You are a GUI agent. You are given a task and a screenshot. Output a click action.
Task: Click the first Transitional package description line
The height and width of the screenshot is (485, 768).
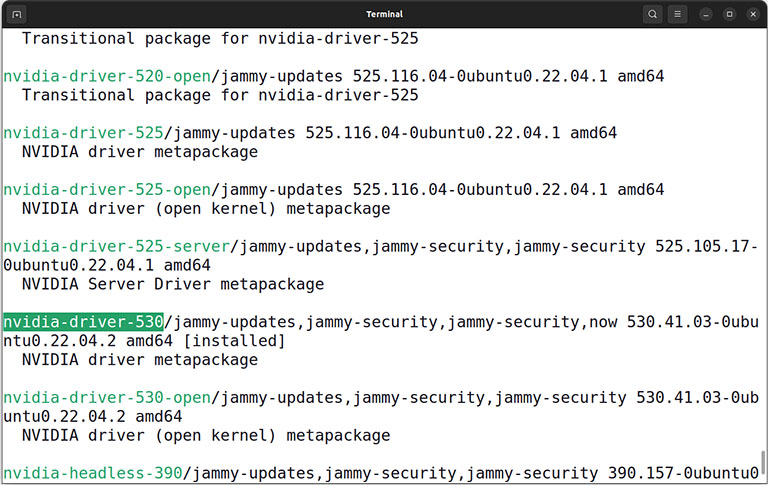point(220,38)
